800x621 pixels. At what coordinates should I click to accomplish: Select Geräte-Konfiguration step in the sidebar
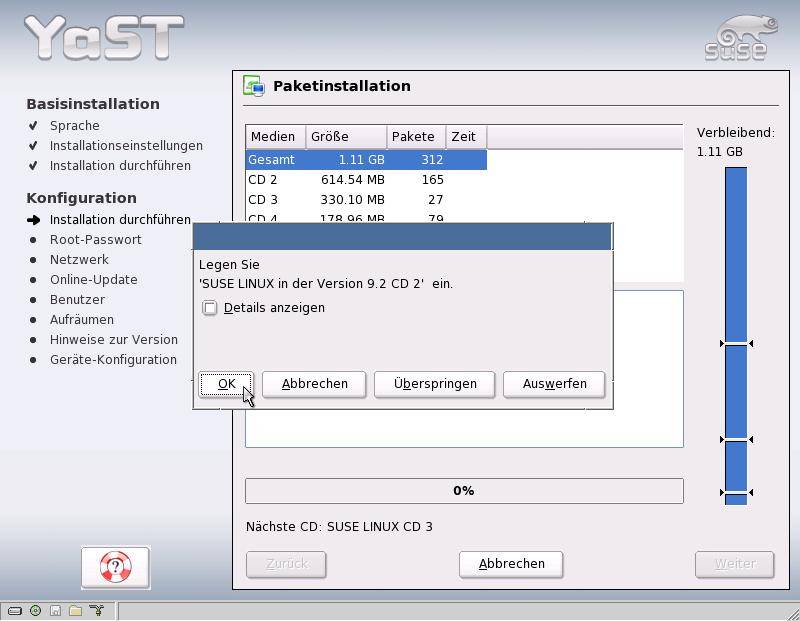(113, 360)
